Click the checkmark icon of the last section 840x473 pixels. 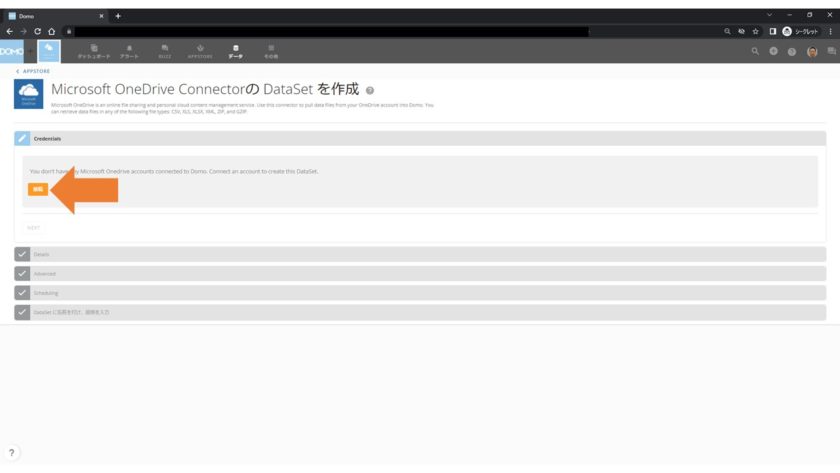click(x=22, y=312)
